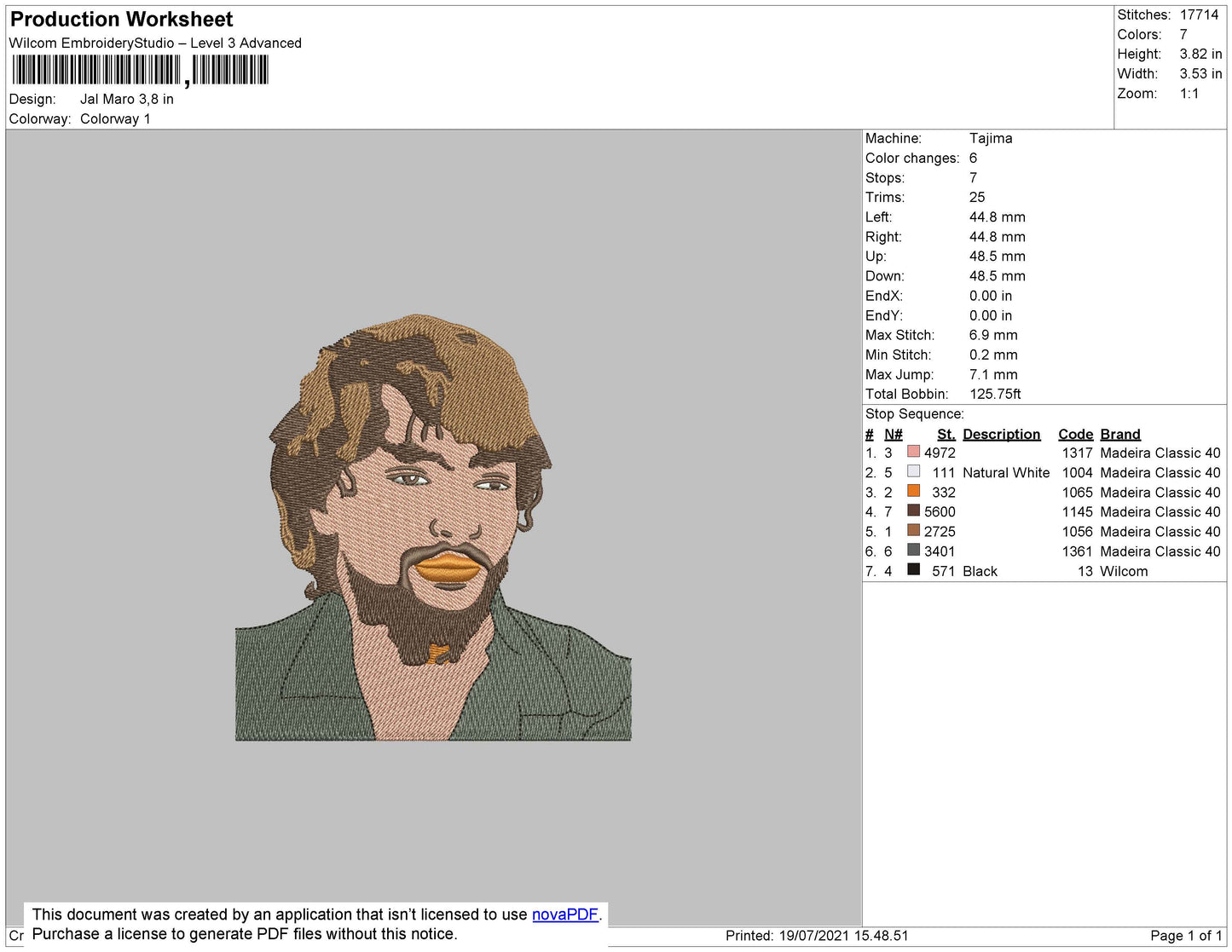Screen dimensions: 1232x952
Task: Click the 'Stop Sequence:' label
Action: [x=915, y=413]
